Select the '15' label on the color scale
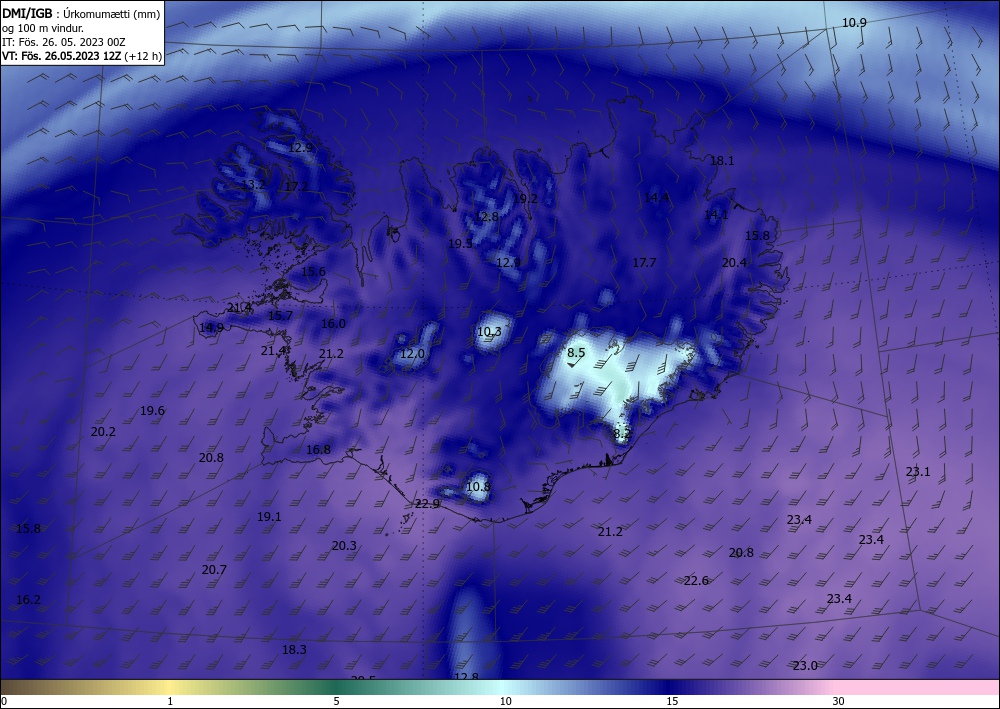 (x=672, y=701)
